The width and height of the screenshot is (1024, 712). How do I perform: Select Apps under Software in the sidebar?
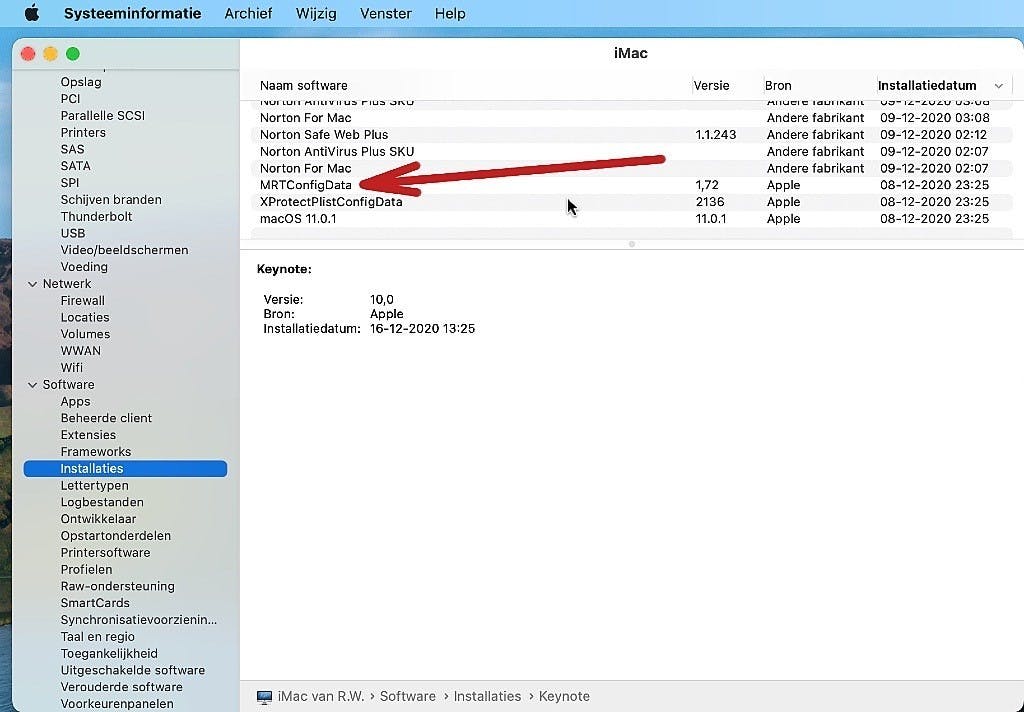coord(75,401)
